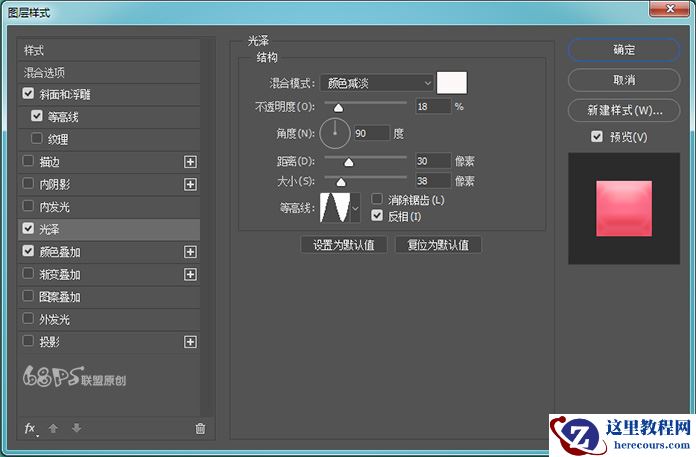Add another Inner Shadow with plus icon
This screenshot has height=457, width=696.
[x=190, y=184]
